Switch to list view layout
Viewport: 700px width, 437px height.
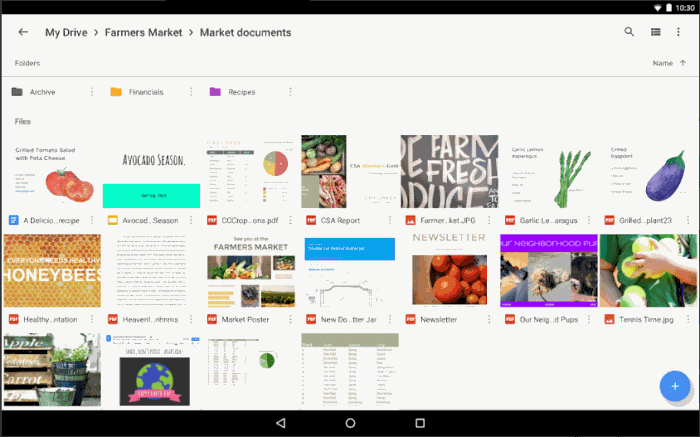655,32
